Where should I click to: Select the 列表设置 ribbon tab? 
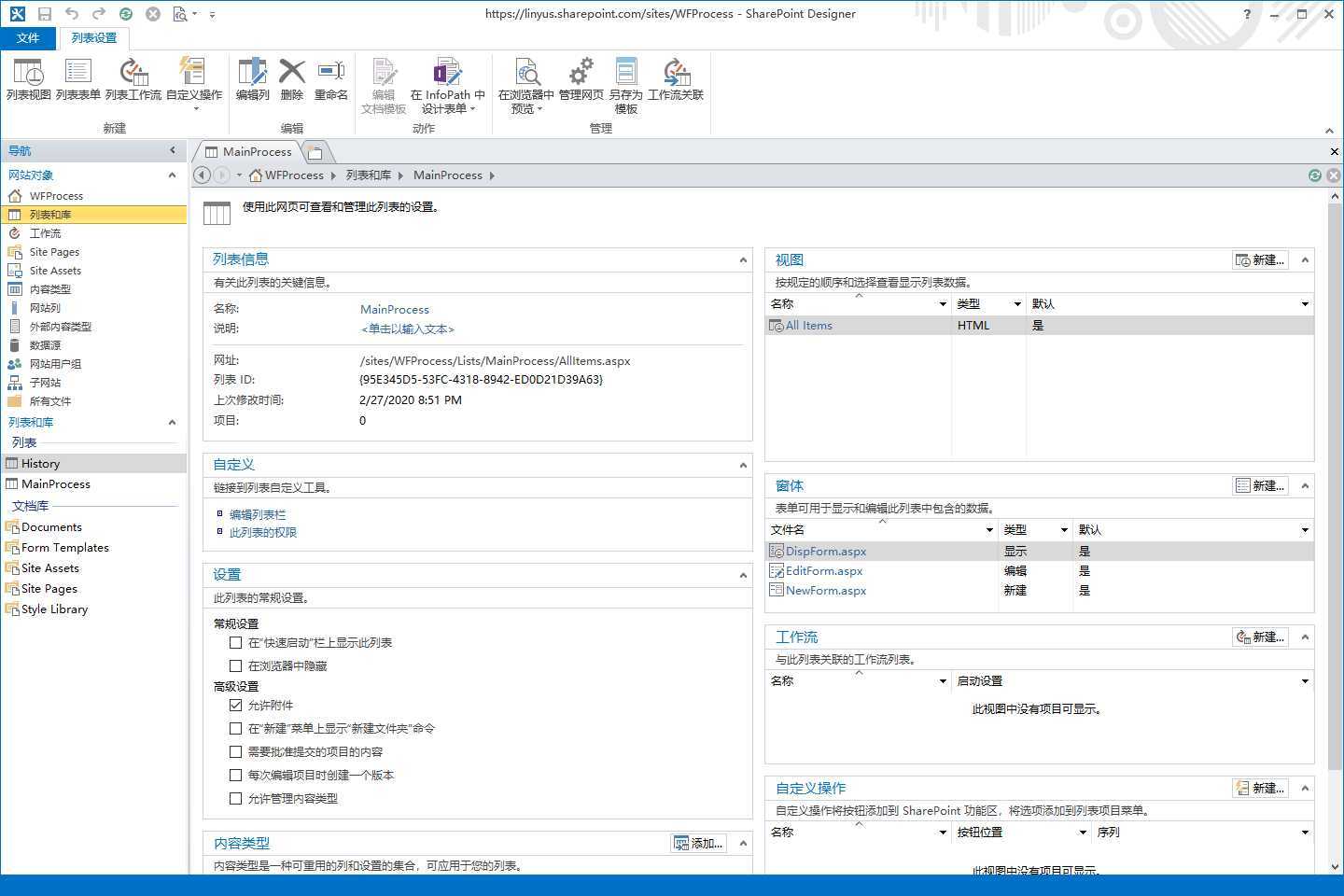point(94,37)
